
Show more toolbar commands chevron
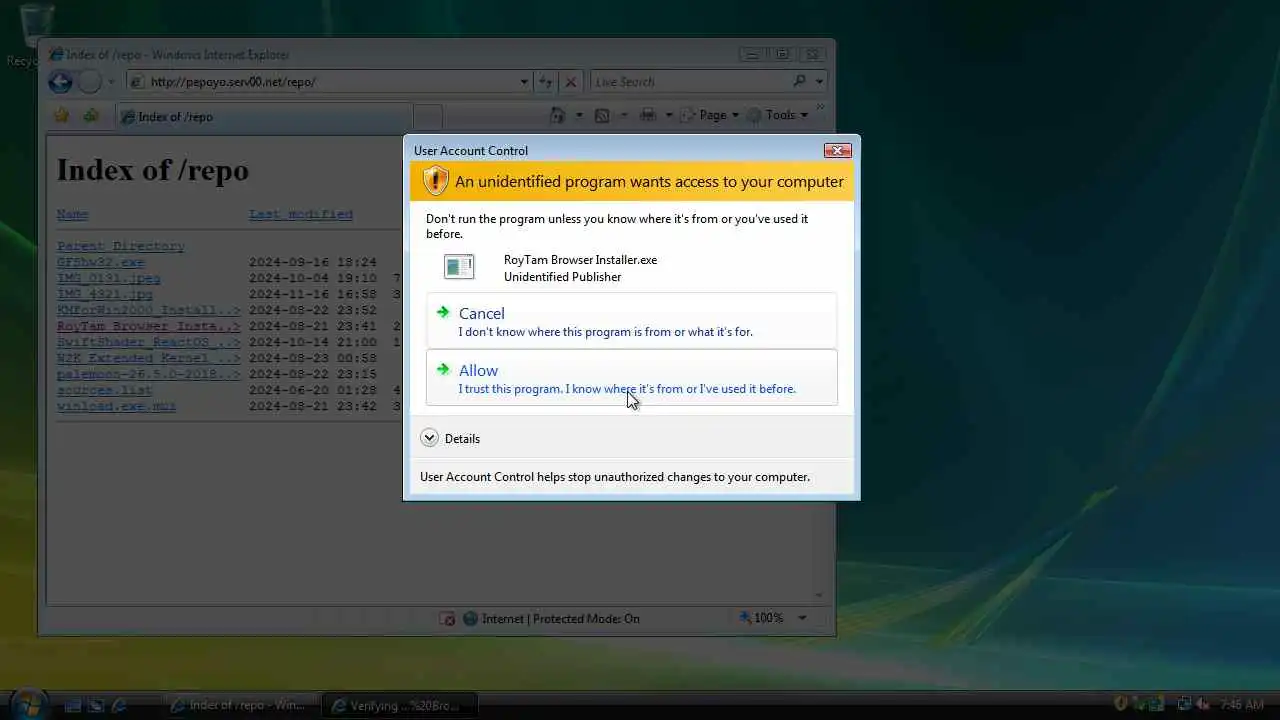coord(820,108)
